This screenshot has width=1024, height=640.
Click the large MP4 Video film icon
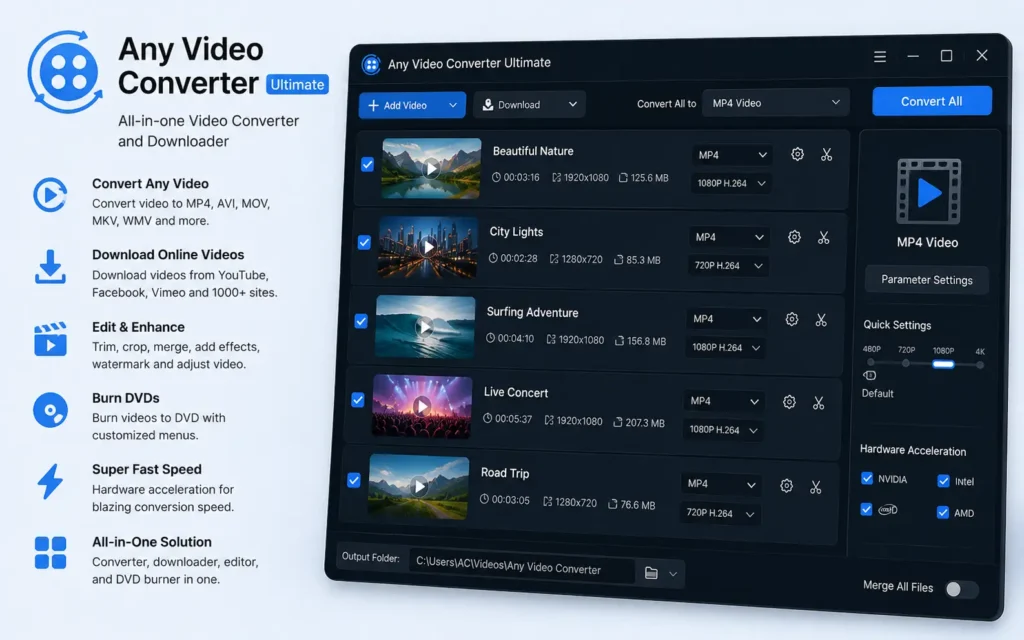[929, 192]
